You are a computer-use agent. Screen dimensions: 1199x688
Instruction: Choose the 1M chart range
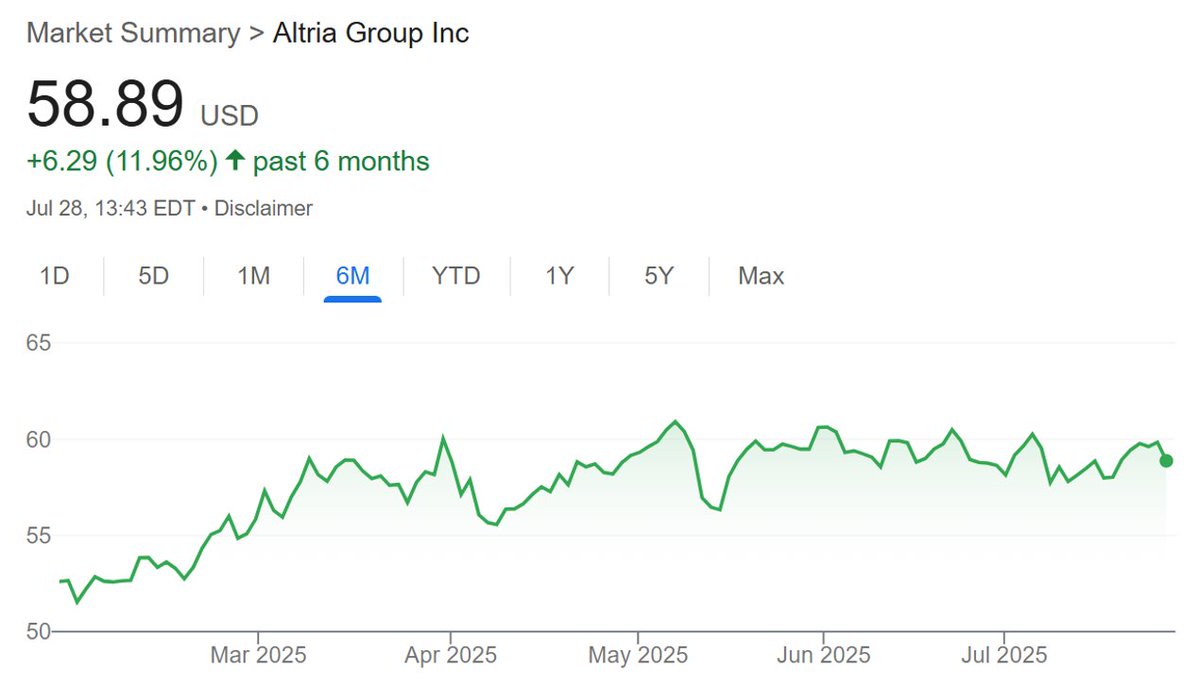tap(253, 276)
